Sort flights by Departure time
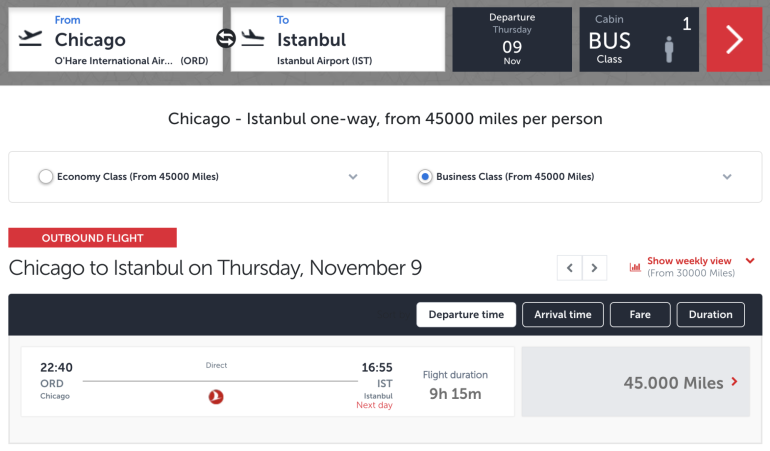The image size is (770, 451). pos(466,315)
